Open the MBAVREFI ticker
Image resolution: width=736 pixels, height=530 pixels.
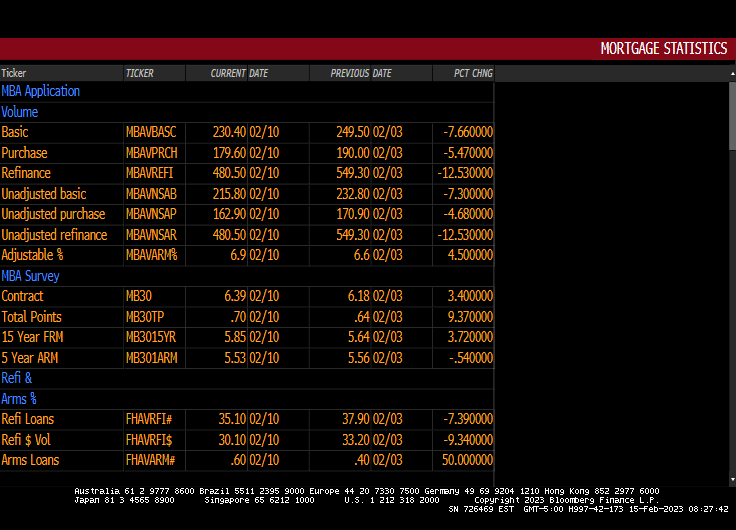(x=150, y=173)
